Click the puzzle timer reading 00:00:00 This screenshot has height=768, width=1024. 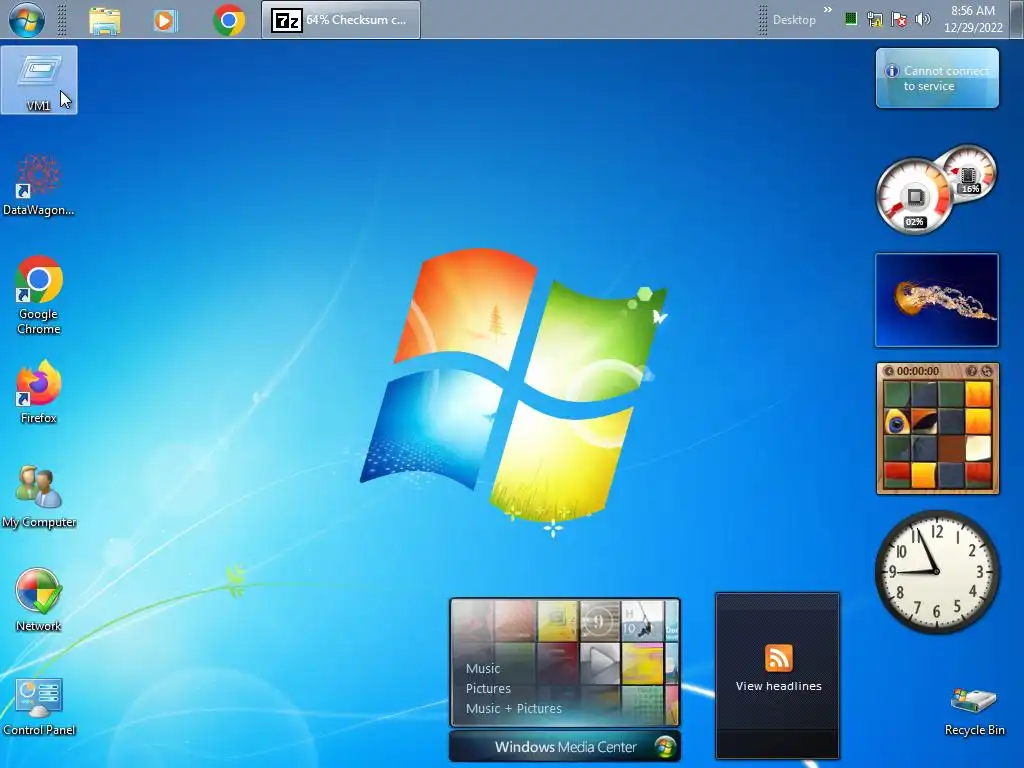pyautogui.click(x=918, y=371)
